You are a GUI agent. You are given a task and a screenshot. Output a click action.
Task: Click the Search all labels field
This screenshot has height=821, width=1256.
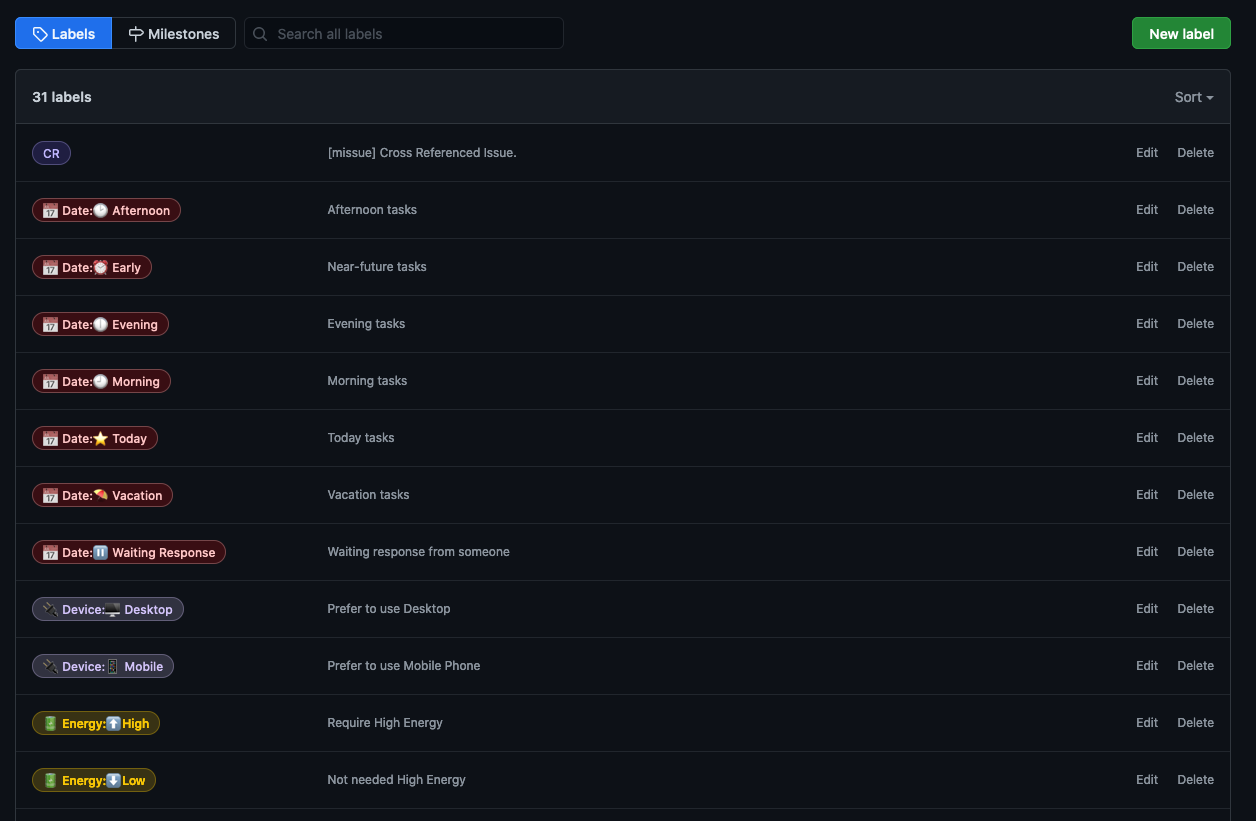point(404,33)
